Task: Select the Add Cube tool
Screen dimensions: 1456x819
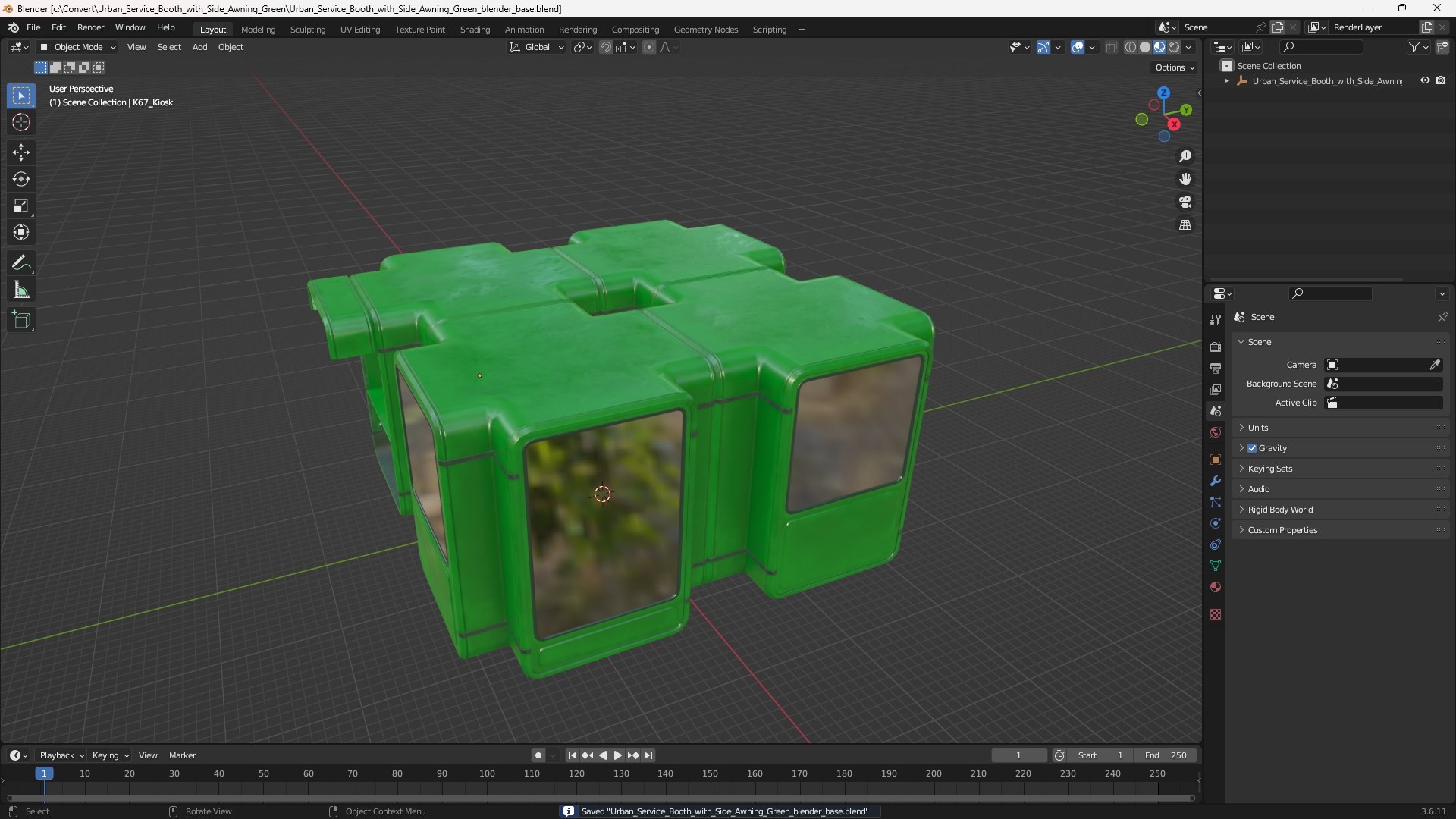Action: [21, 320]
